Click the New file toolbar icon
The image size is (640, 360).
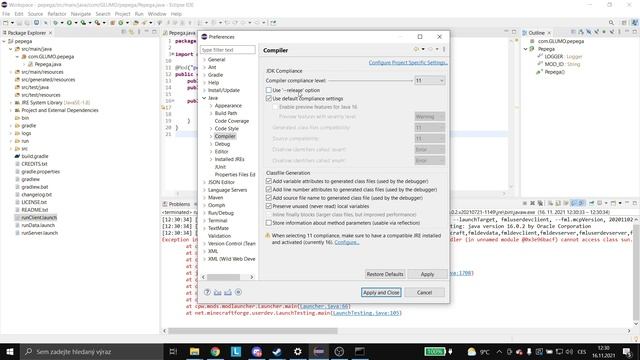(6, 23)
